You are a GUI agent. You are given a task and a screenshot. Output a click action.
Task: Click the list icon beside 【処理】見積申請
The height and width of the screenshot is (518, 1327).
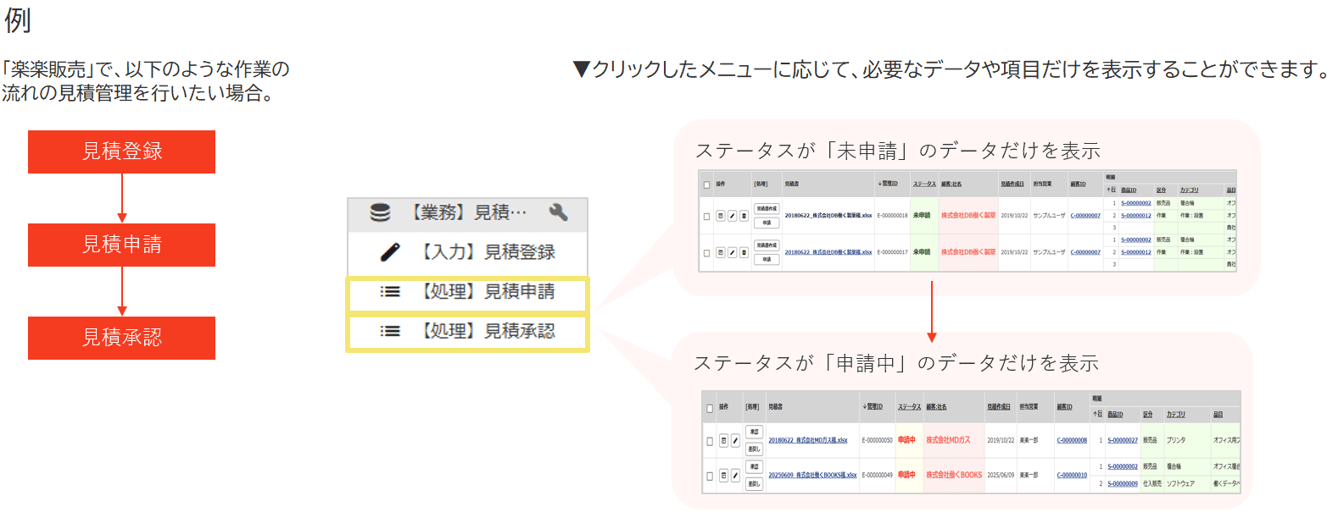[x=390, y=292]
